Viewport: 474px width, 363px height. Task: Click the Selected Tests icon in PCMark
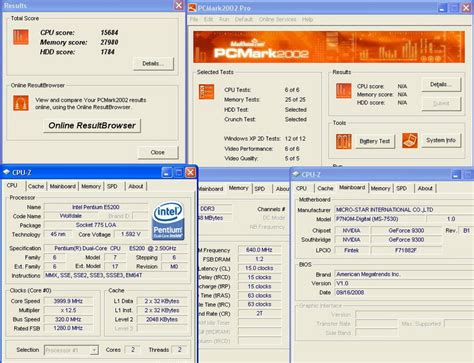(206, 92)
